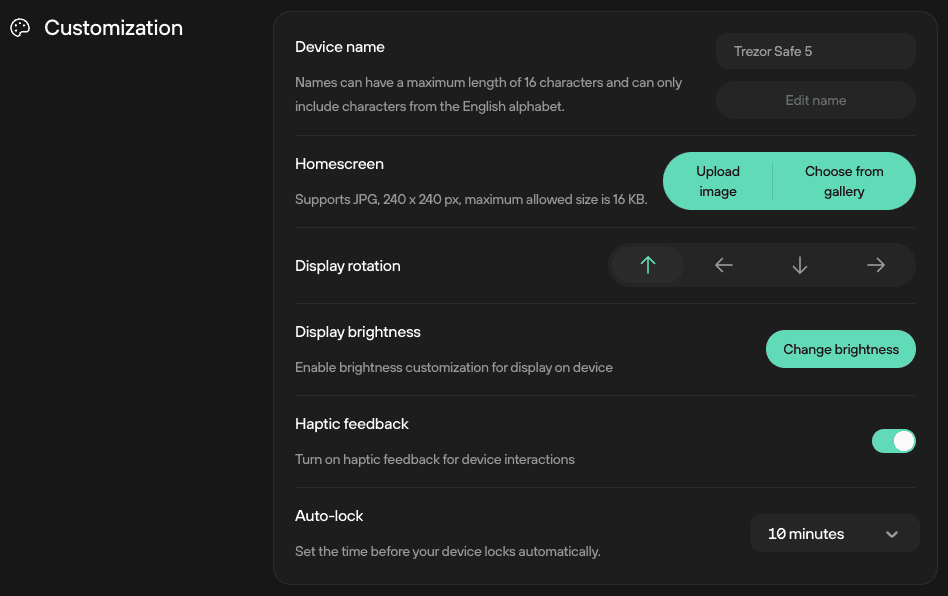Toggle the Haptic feedback switch
Screen dimensions: 948x596
pos(894,441)
